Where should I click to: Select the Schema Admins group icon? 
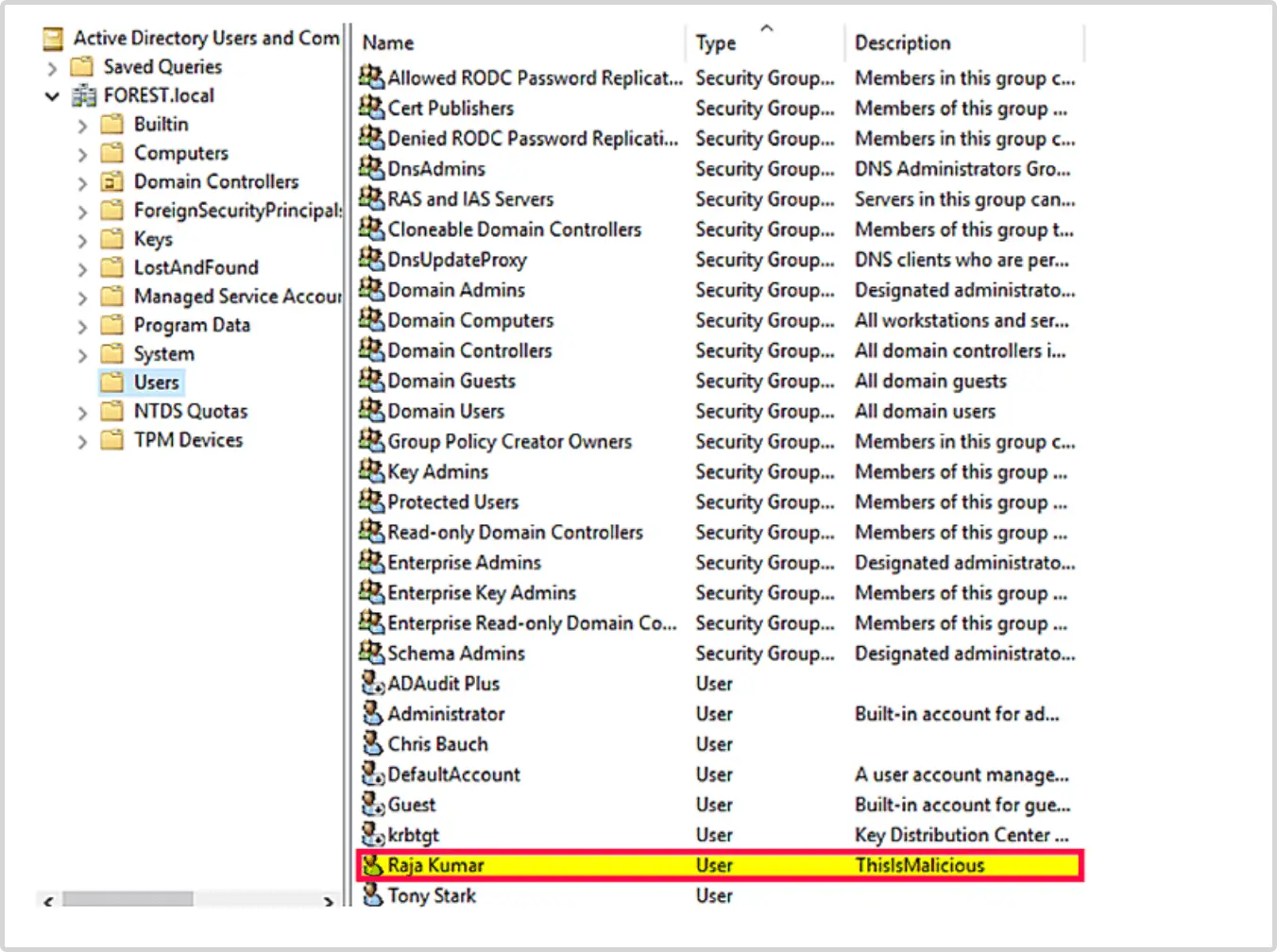(x=371, y=651)
